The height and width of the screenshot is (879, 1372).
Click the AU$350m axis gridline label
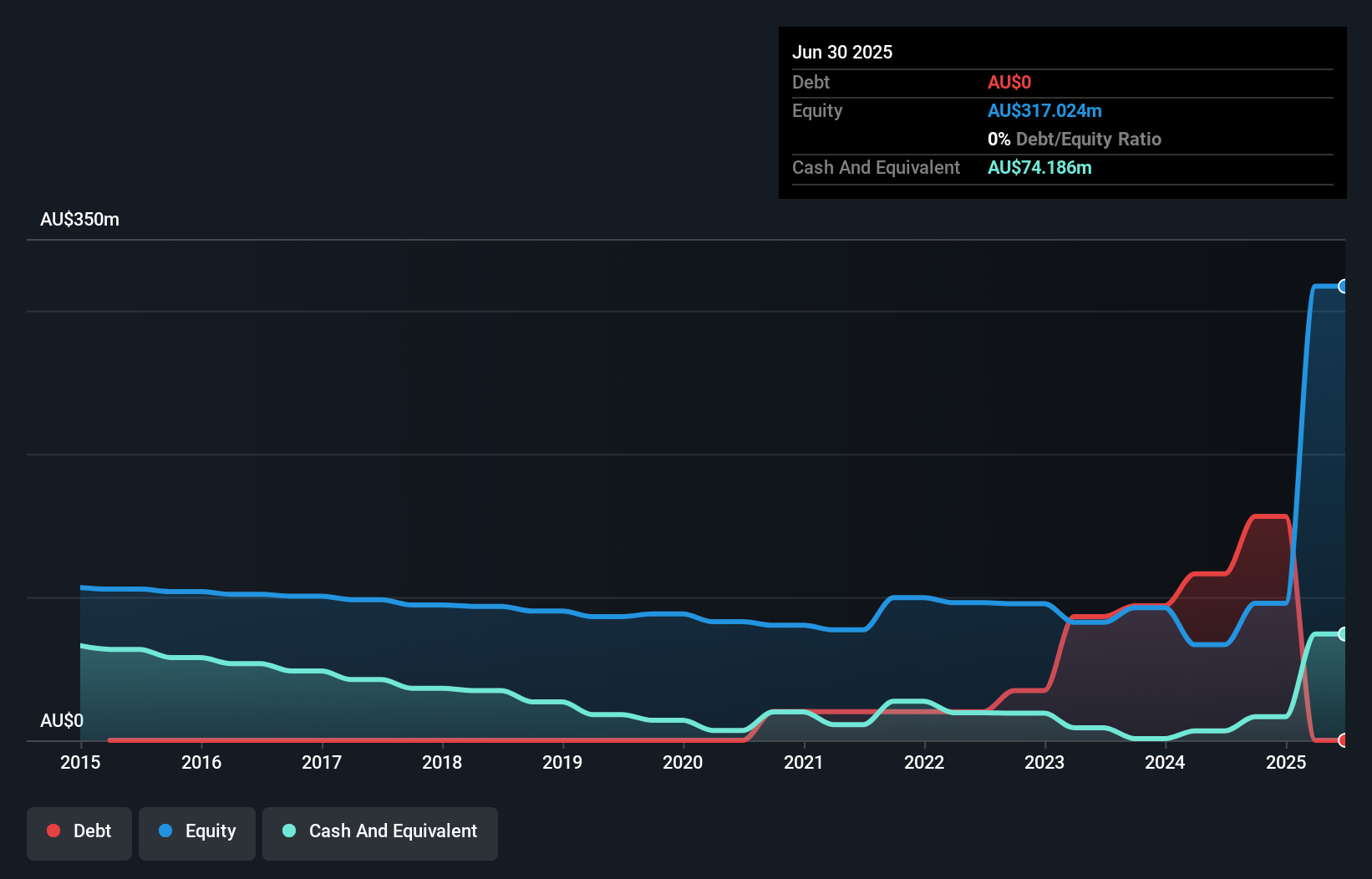click(x=79, y=219)
